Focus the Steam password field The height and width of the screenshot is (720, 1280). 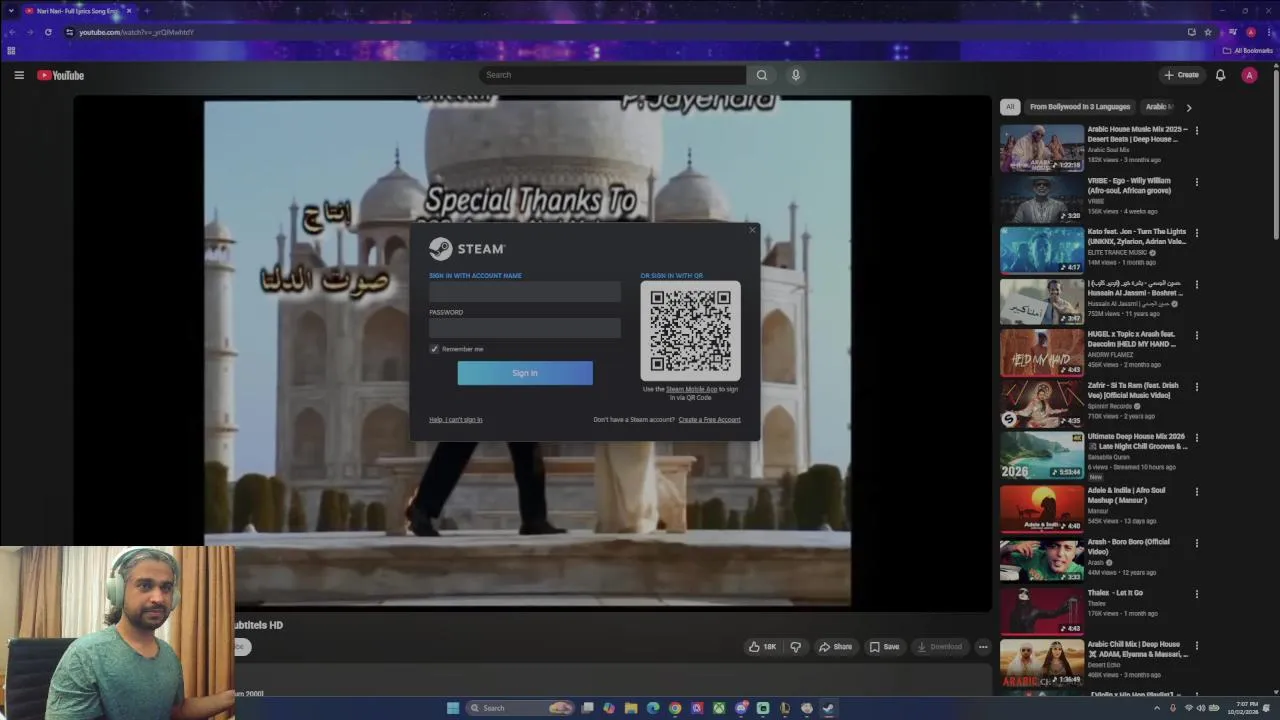tap(525, 328)
